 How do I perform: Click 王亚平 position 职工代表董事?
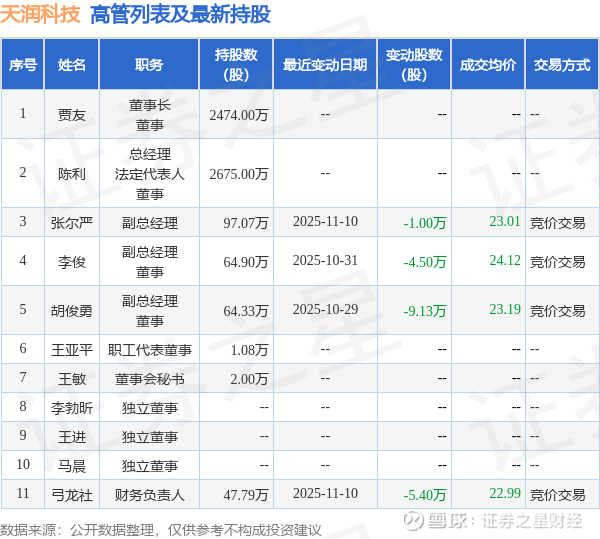point(149,350)
